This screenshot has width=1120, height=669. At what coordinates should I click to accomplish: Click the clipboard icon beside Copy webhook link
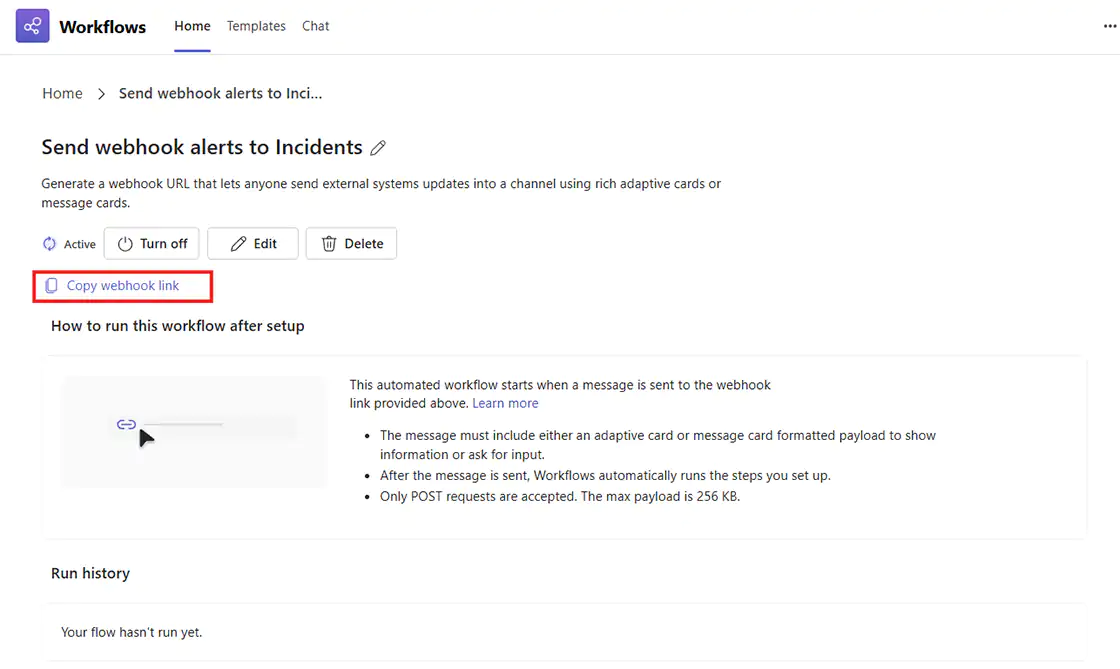pos(51,286)
